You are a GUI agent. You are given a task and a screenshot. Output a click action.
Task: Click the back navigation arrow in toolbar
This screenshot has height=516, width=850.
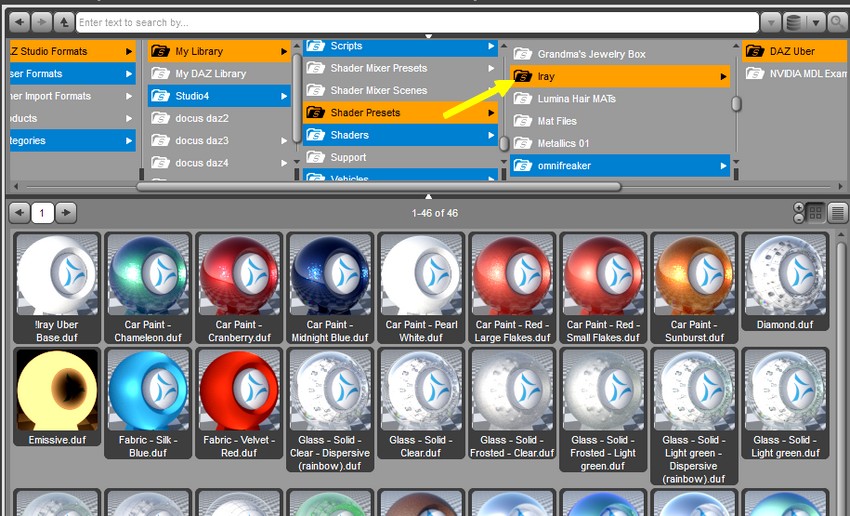click(x=20, y=22)
